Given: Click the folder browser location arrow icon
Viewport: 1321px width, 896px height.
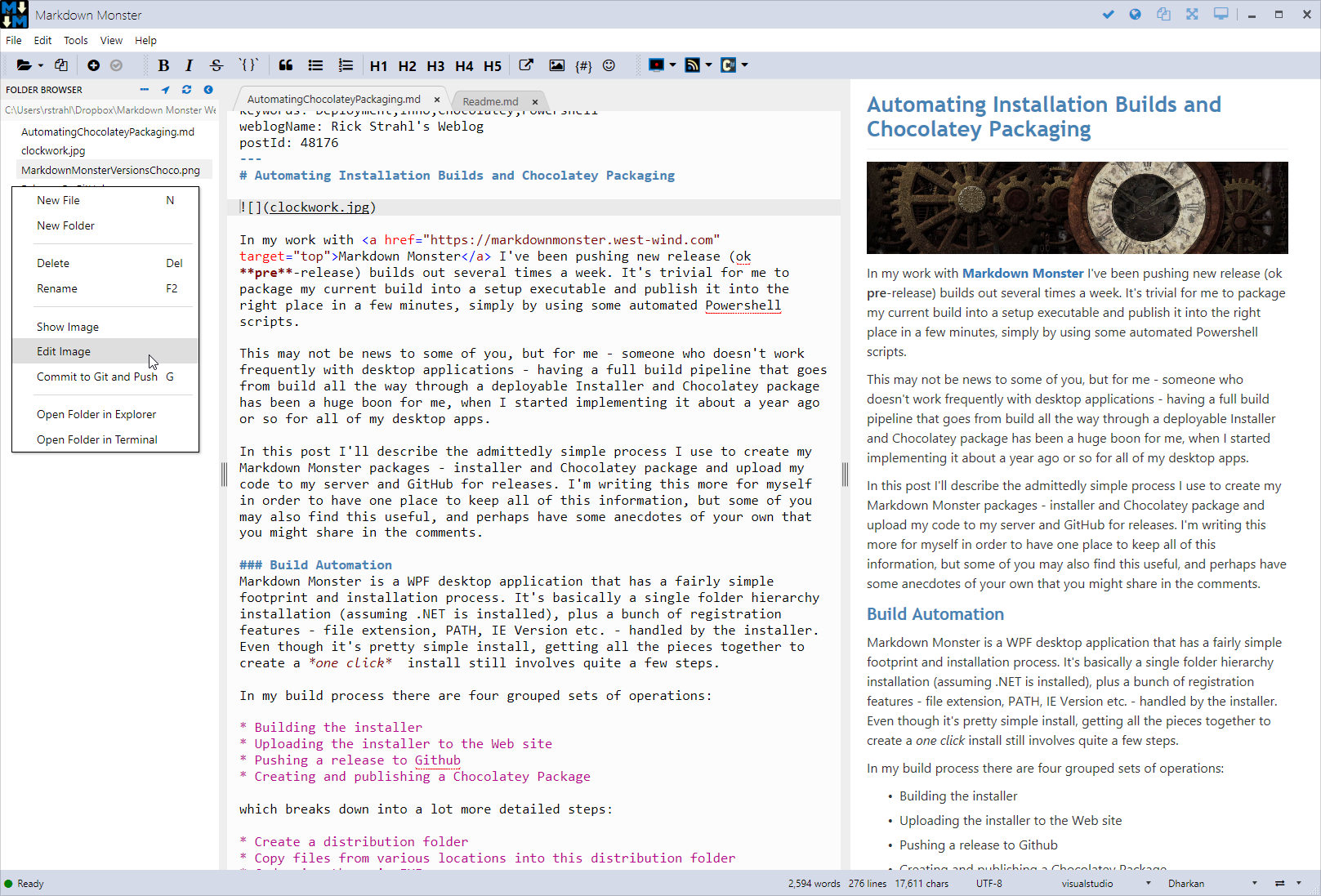Looking at the screenshot, I should point(166,90).
